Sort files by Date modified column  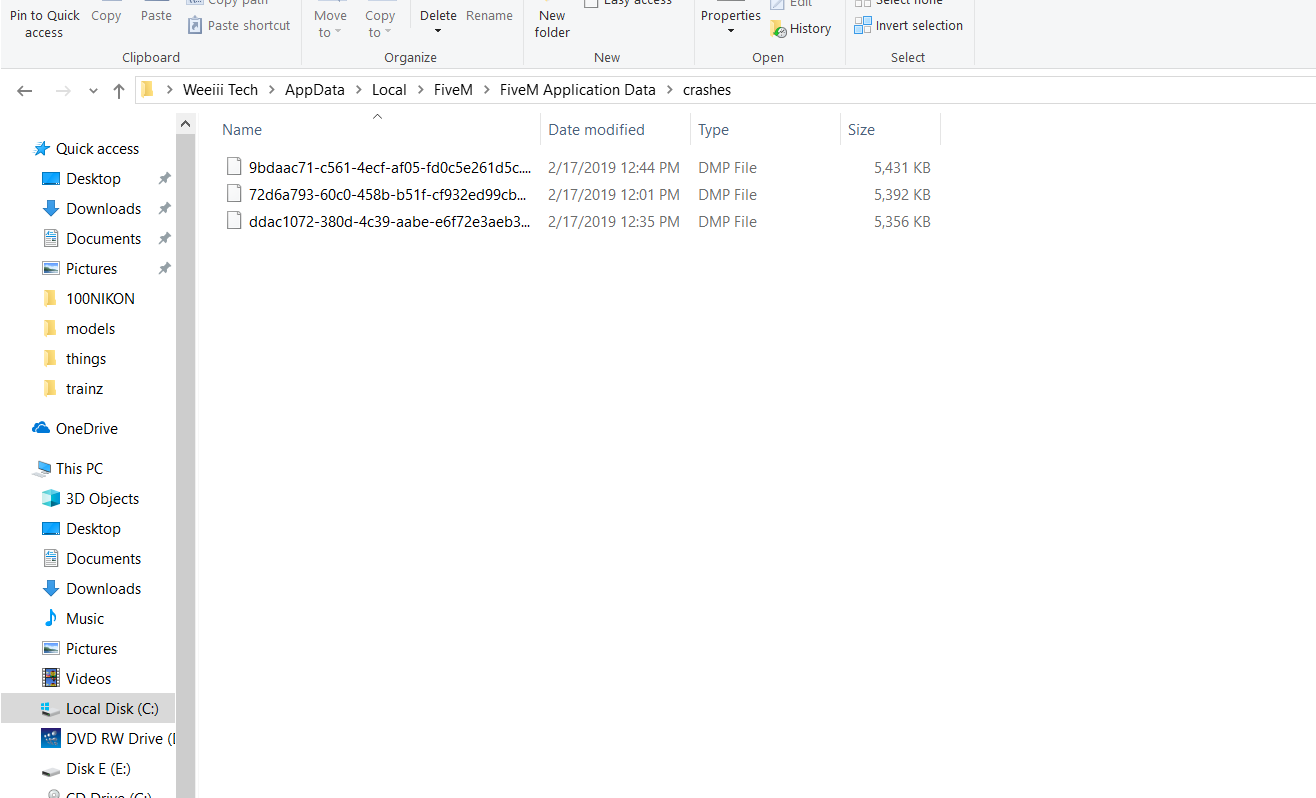(x=596, y=130)
